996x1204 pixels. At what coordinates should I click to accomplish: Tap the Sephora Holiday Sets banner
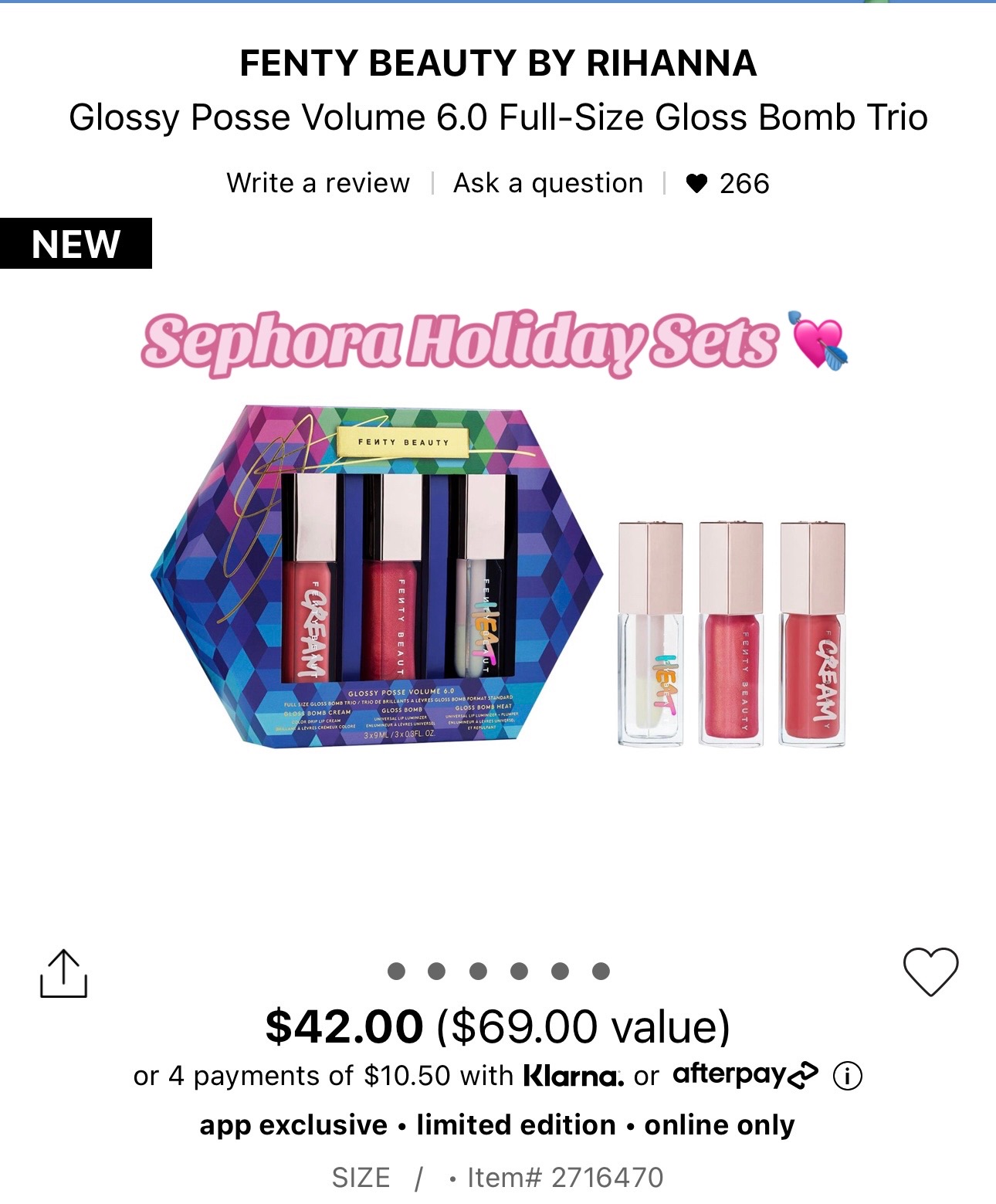pos(494,341)
